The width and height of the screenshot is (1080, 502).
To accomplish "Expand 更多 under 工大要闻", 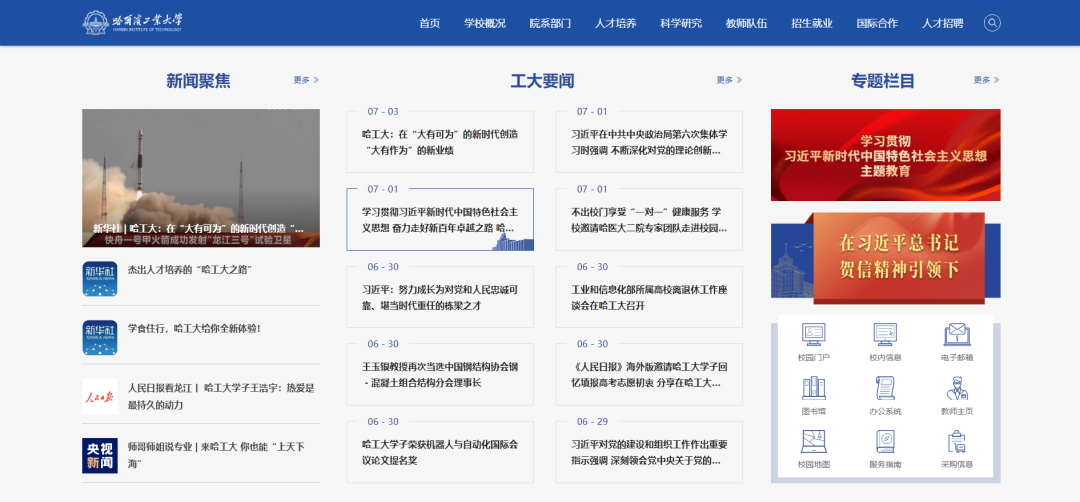I will [x=729, y=80].
